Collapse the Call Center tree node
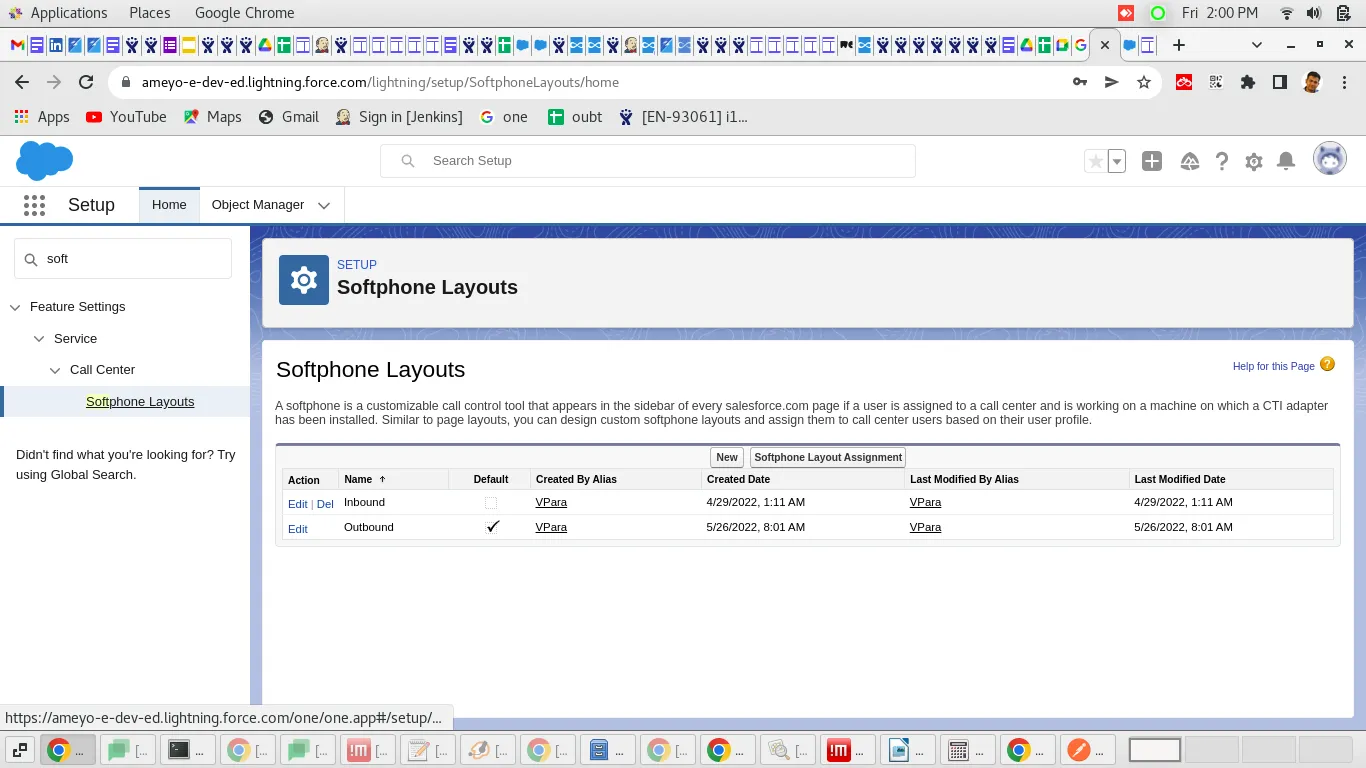The width and height of the screenshot is (1366, 768). tap(56, 370)
